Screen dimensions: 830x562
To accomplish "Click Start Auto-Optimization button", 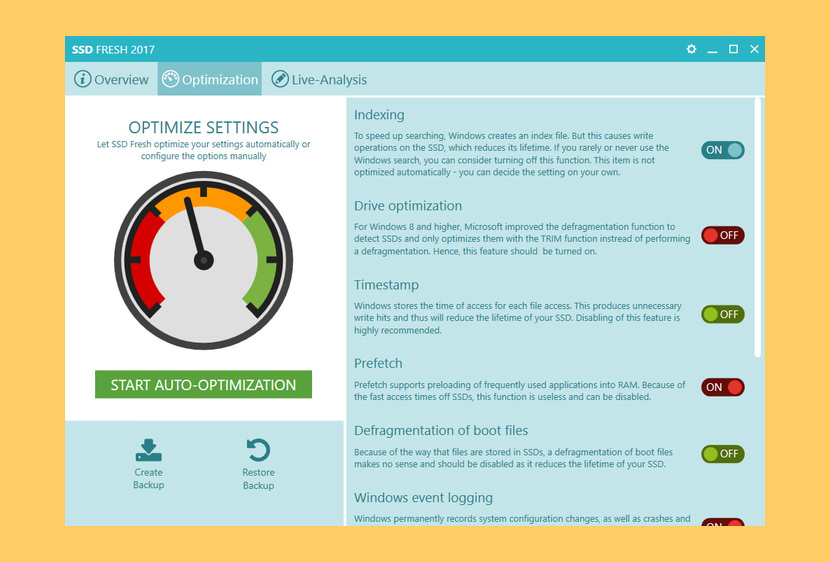I will click(x=203, y=384).
